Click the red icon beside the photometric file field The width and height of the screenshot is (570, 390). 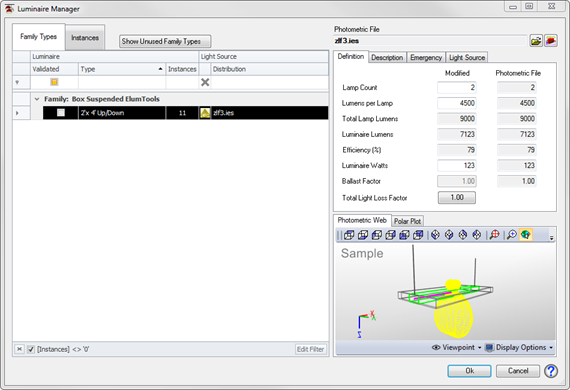coord(551,41)
